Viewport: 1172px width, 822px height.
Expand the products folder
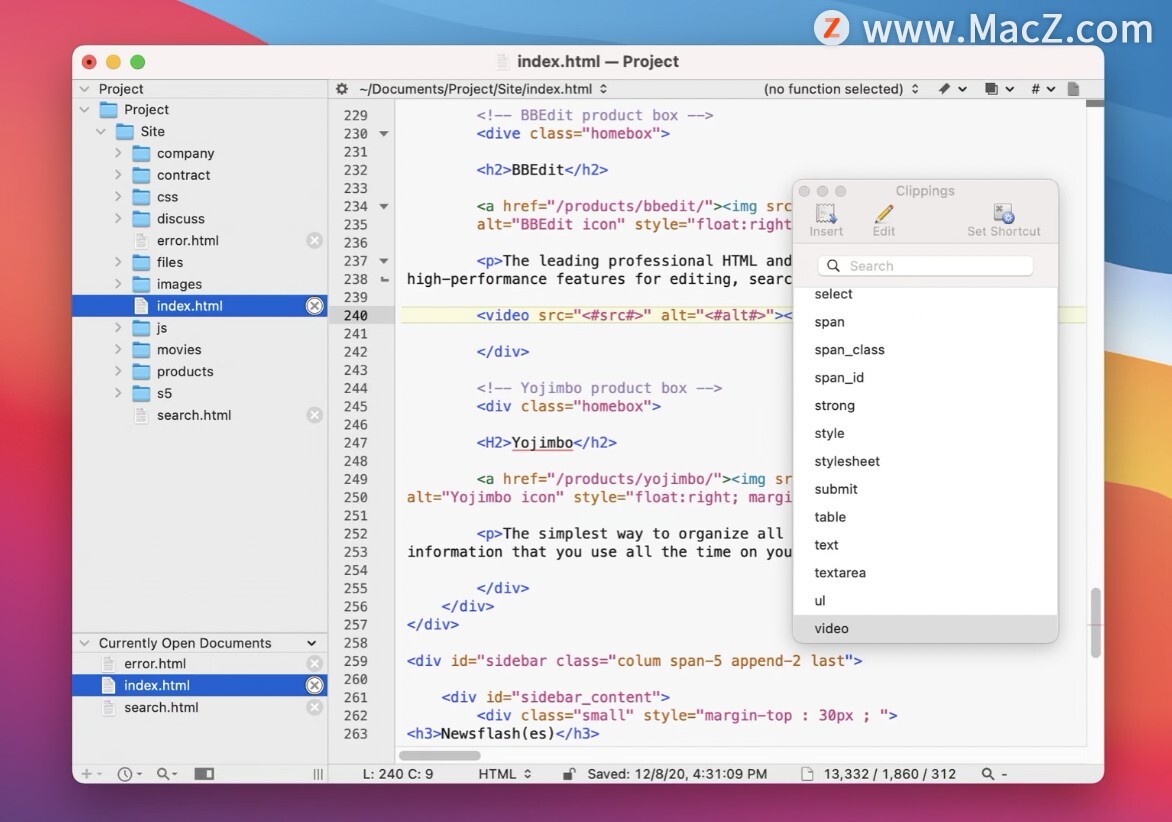pos(117,371)
